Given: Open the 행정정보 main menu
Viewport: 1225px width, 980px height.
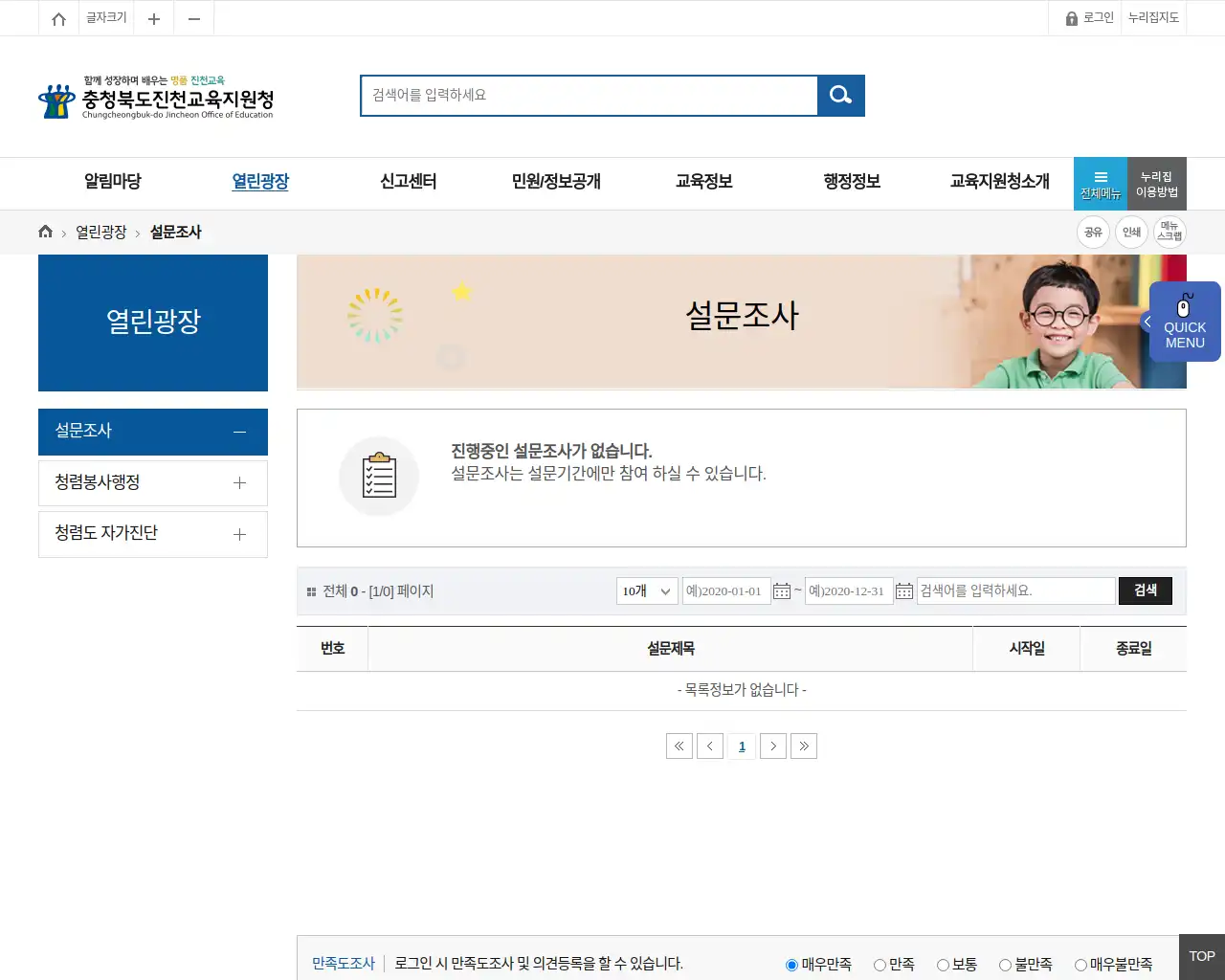Looking at the screenshot, I should (x=852, y=182).
